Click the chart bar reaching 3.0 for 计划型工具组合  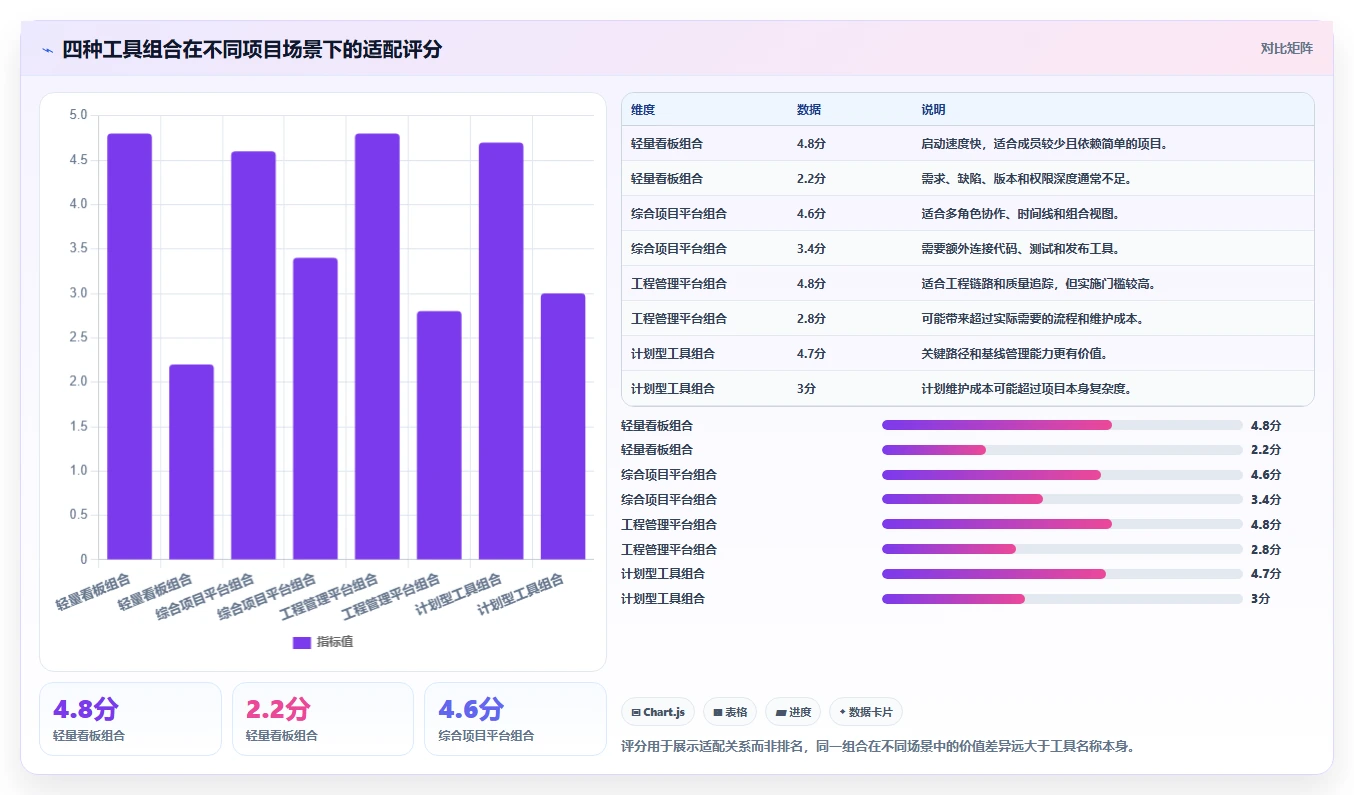[x=563, y=426]
